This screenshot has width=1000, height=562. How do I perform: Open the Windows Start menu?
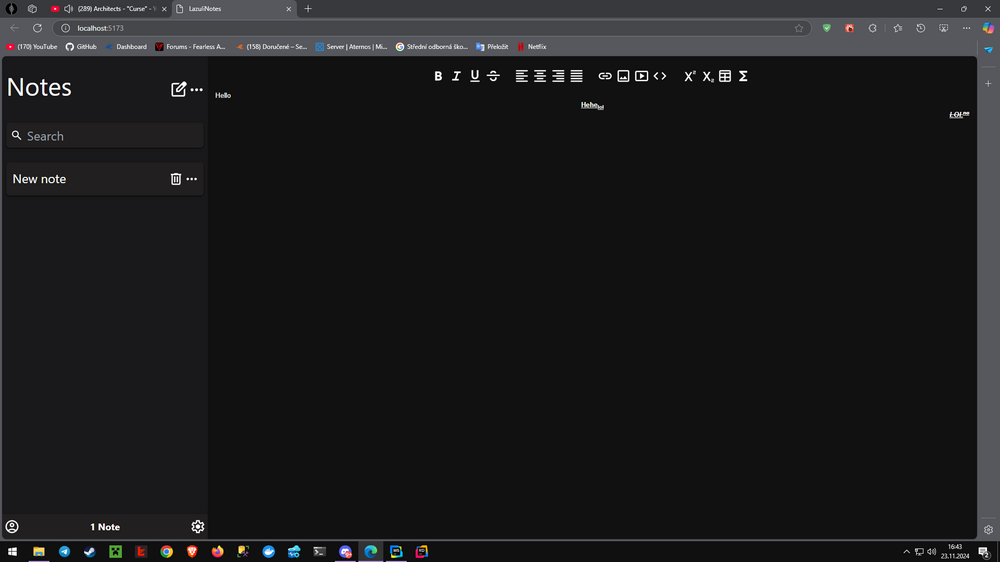coord(12,552)
